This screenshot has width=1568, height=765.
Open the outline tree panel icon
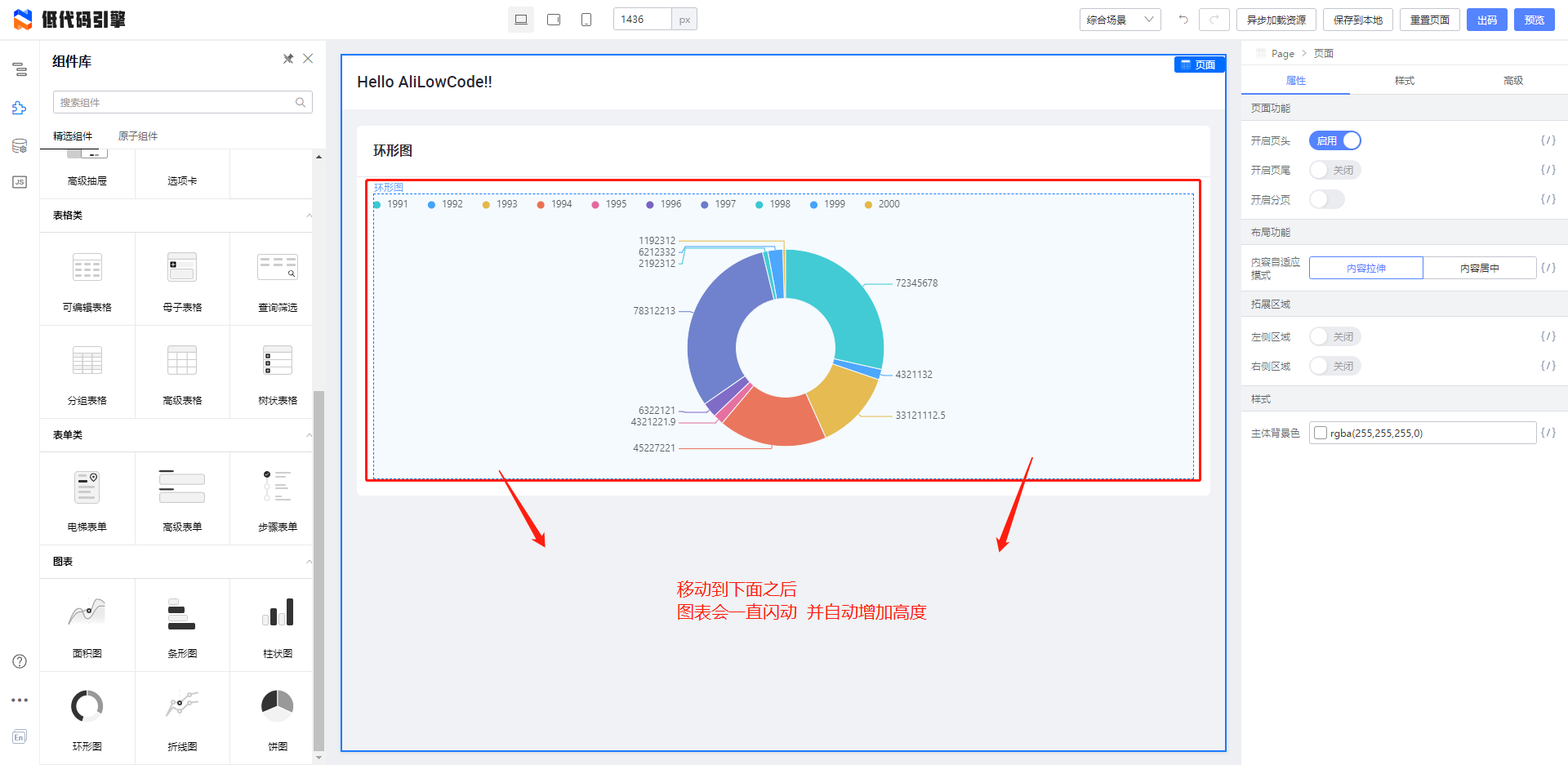click(x=20, y=69)
